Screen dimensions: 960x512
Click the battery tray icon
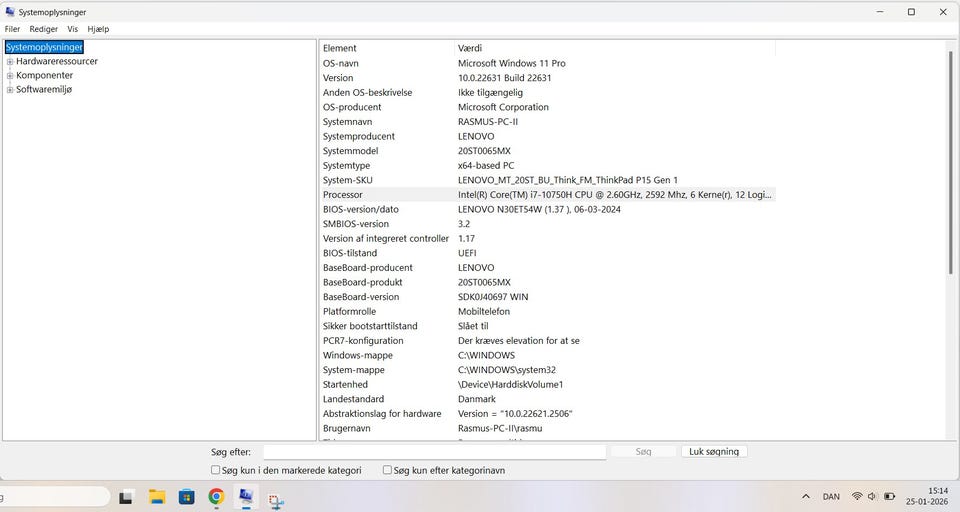(889, 496)
